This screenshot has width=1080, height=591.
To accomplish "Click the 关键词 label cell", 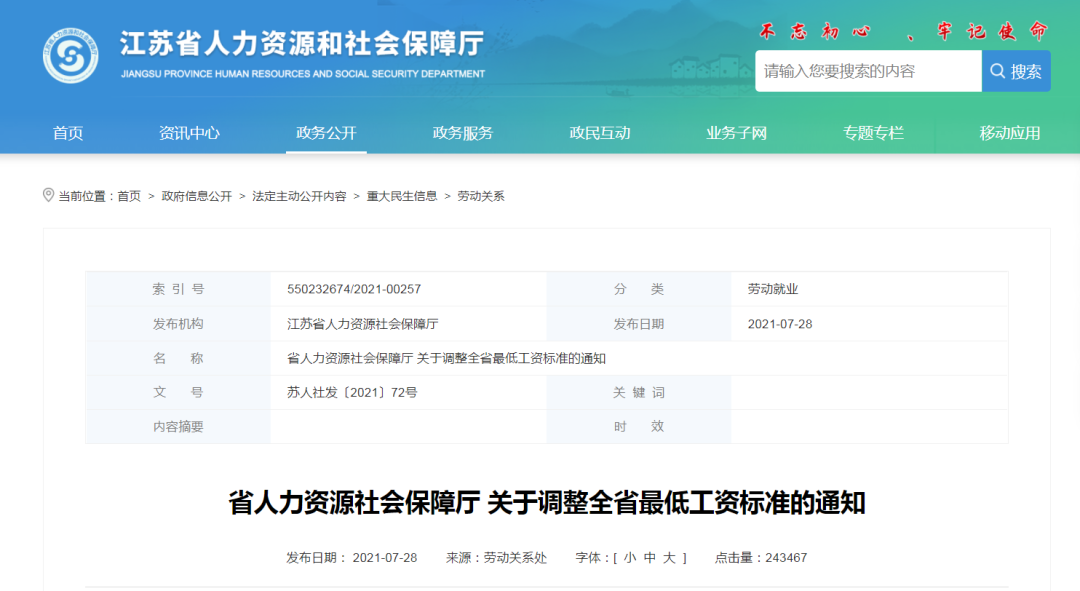I will tap(638, 393).
